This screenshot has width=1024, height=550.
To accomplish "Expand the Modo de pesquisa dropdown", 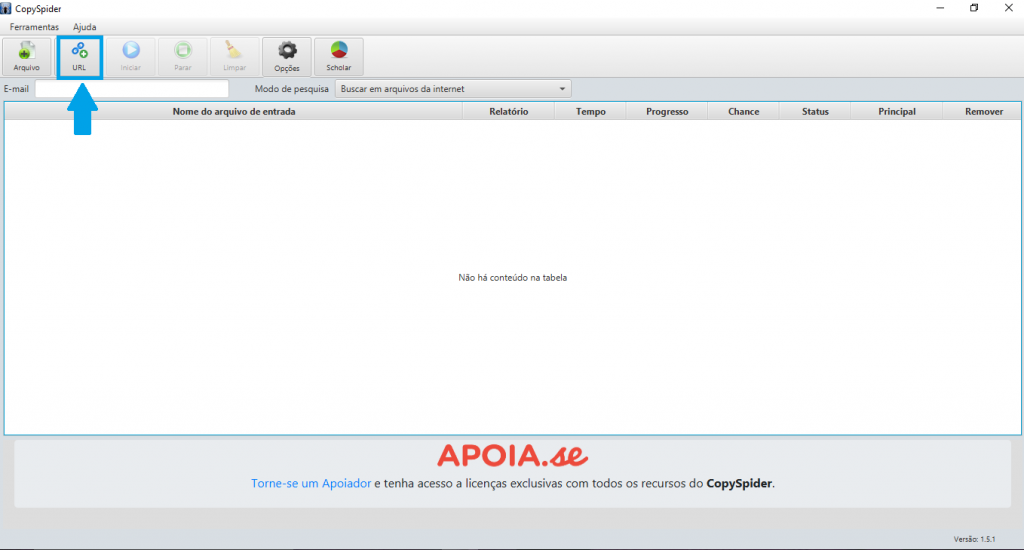I will [453, 89].
